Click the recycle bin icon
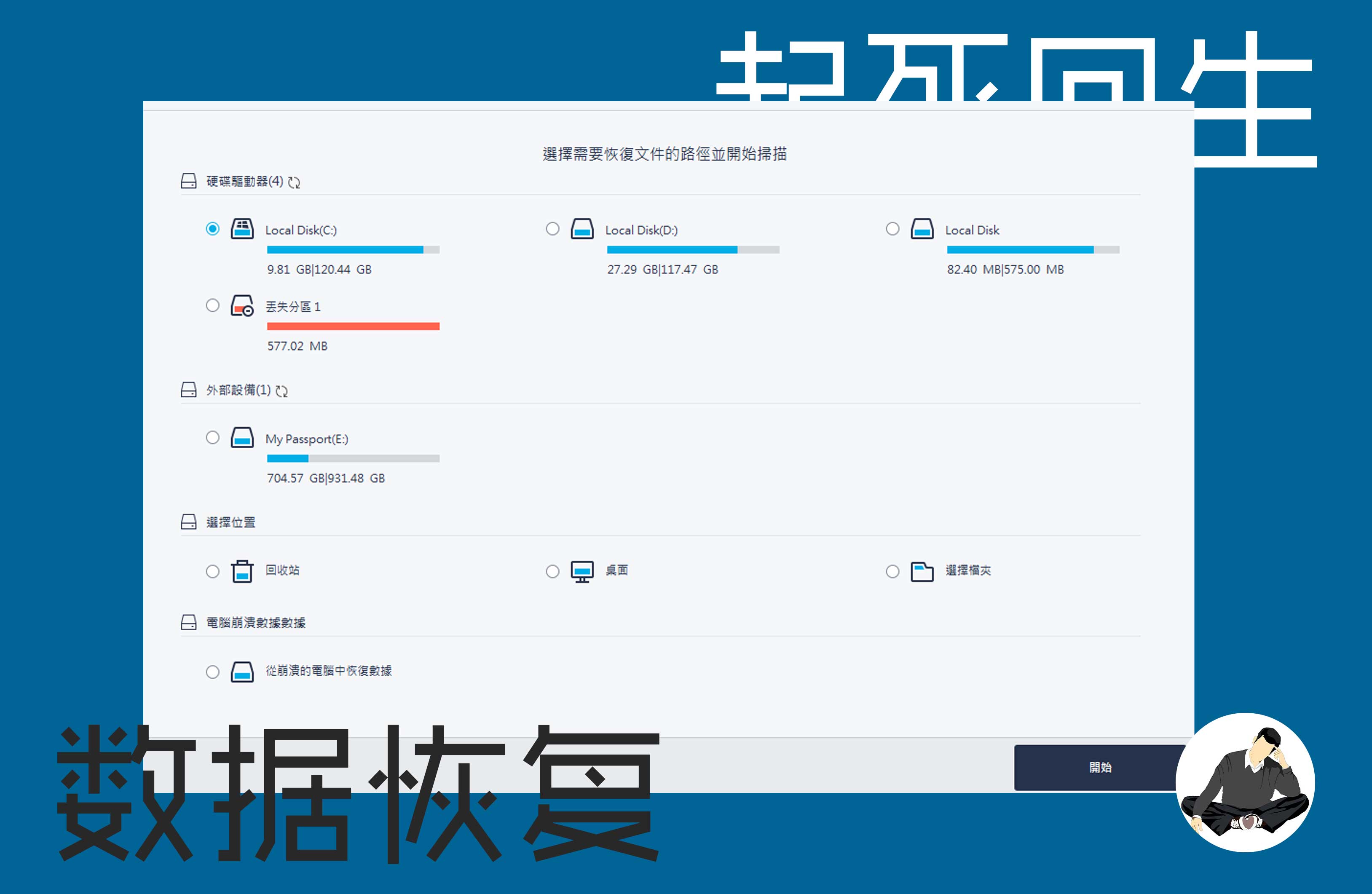 [242, 571]
